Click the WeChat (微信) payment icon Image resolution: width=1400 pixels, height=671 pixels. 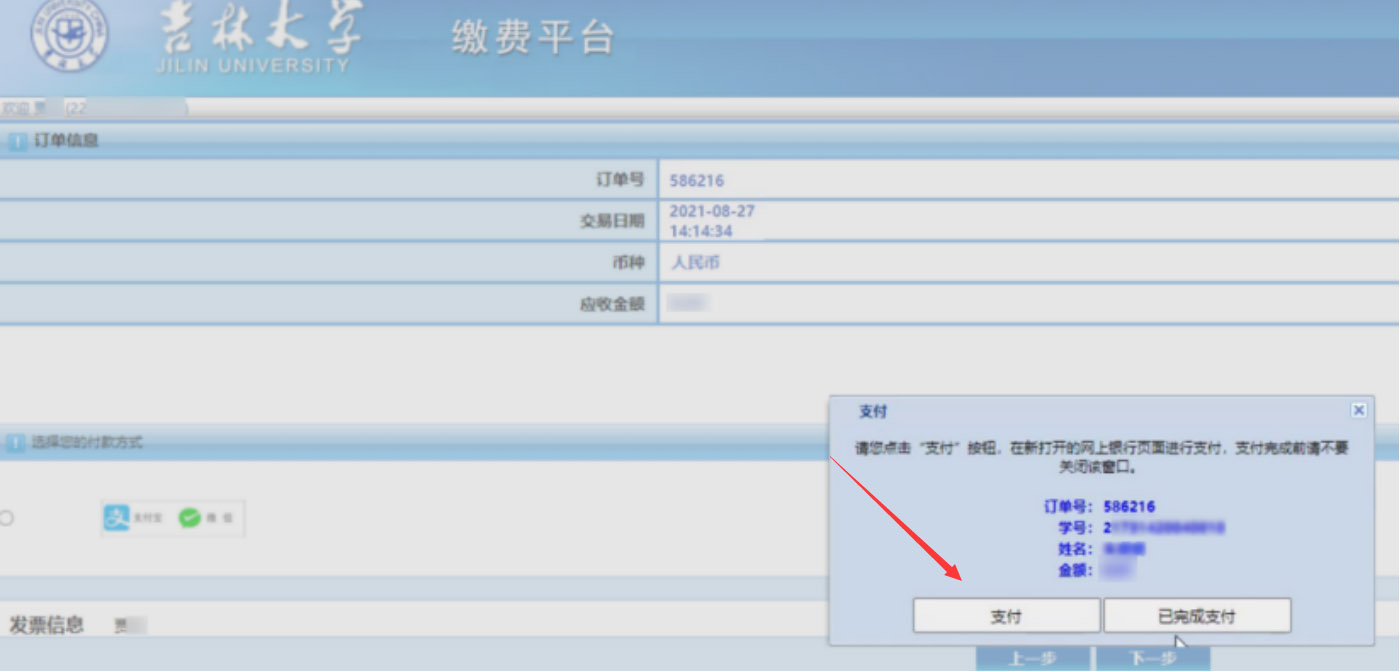190,518
